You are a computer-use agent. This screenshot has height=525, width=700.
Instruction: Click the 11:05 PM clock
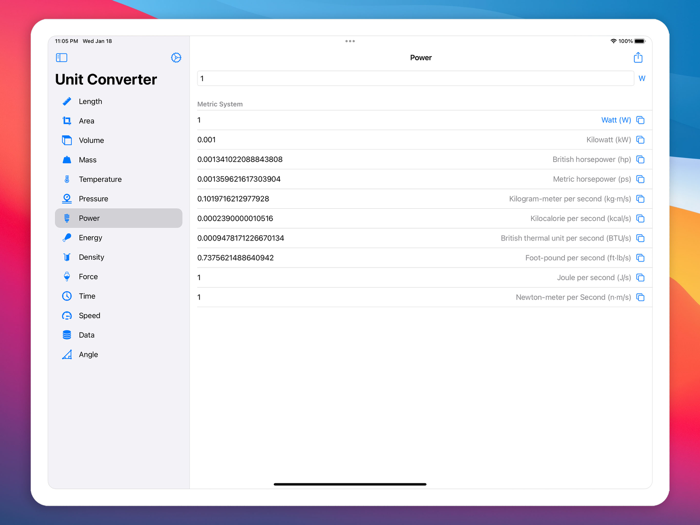click(67, 41)
